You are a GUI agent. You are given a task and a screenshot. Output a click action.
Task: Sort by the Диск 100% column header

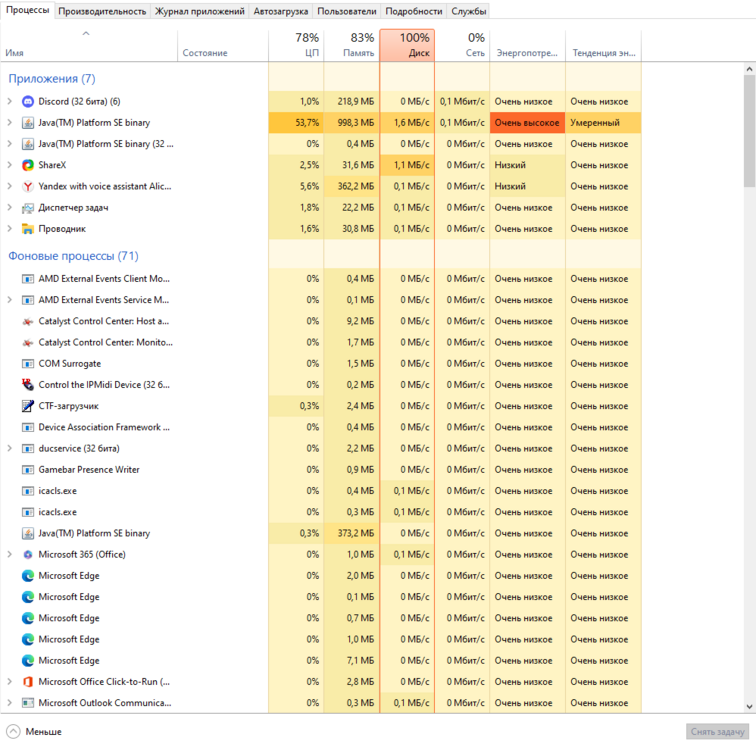407,45
